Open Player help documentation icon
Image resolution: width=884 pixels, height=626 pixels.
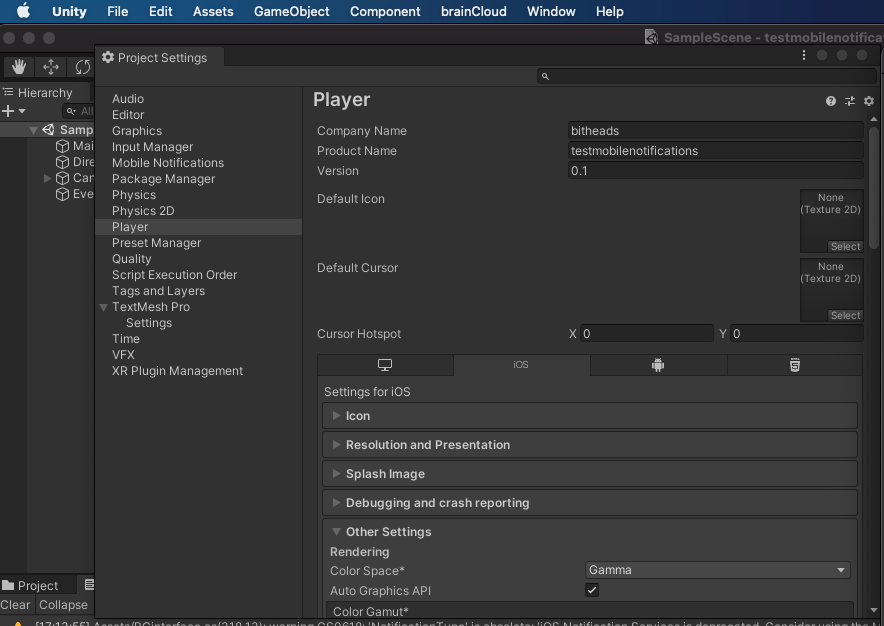tap(830, 101)
